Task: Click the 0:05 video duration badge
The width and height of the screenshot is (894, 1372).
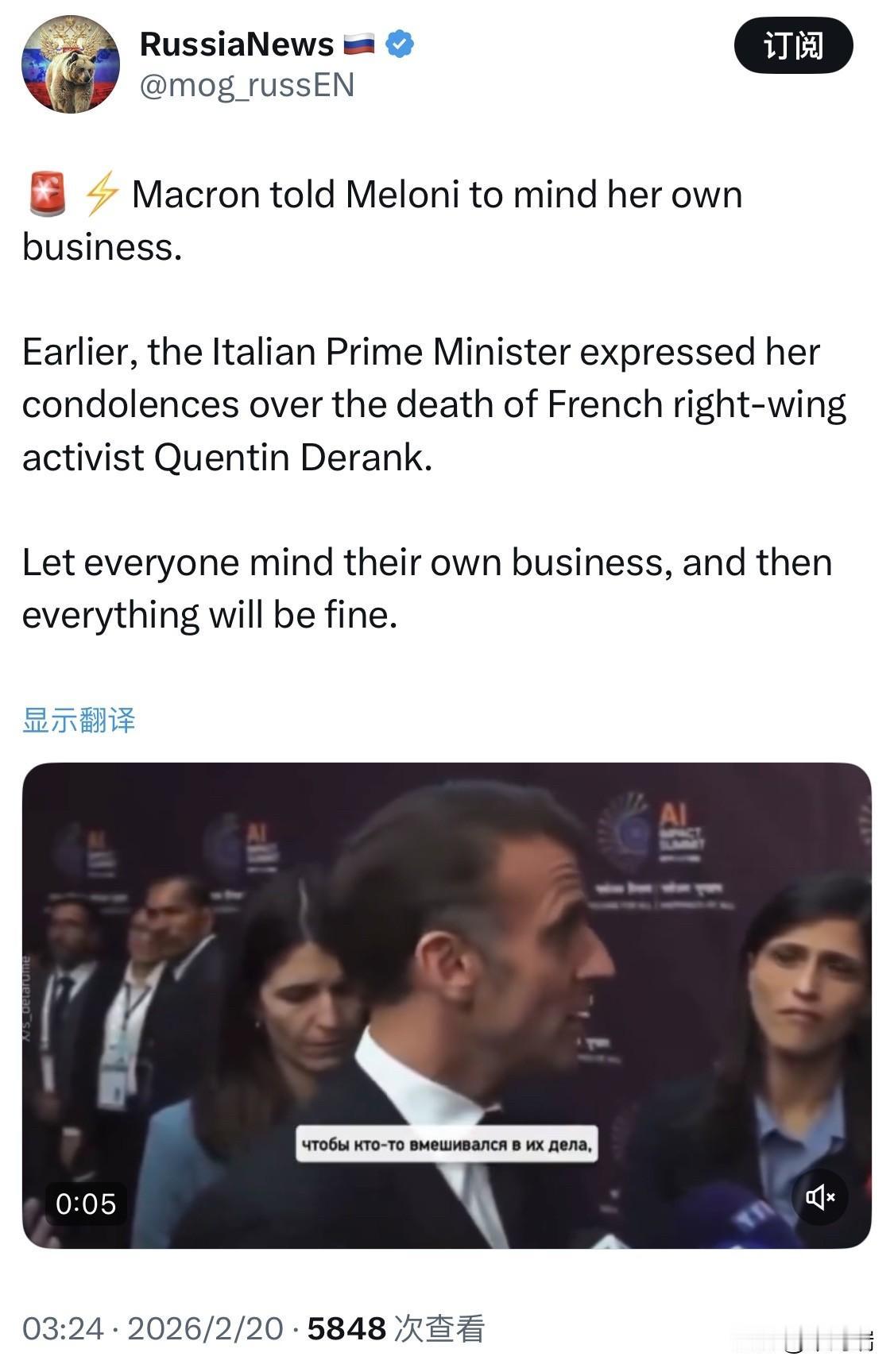Action: [86, 1204]
